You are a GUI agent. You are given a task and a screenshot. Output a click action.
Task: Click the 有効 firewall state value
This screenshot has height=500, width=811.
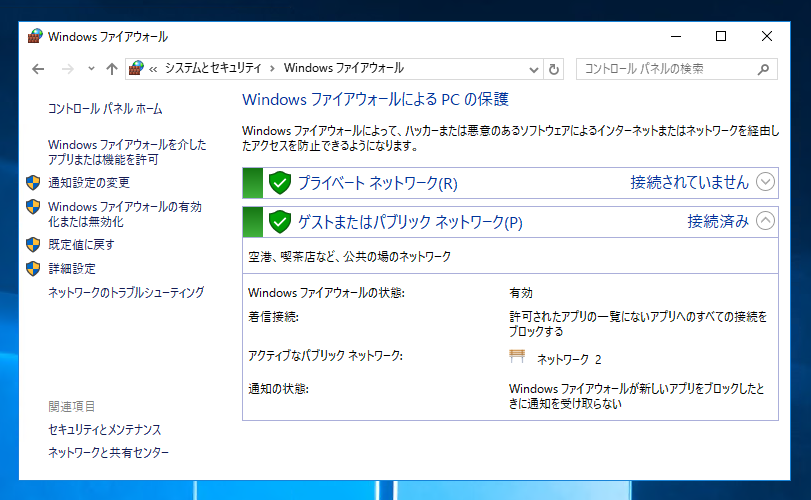pos(521,293)
